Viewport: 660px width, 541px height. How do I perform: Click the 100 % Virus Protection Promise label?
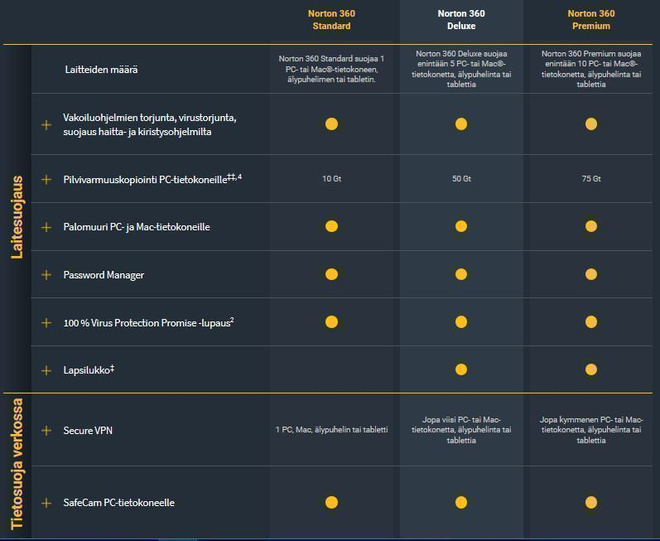(149, 322)
